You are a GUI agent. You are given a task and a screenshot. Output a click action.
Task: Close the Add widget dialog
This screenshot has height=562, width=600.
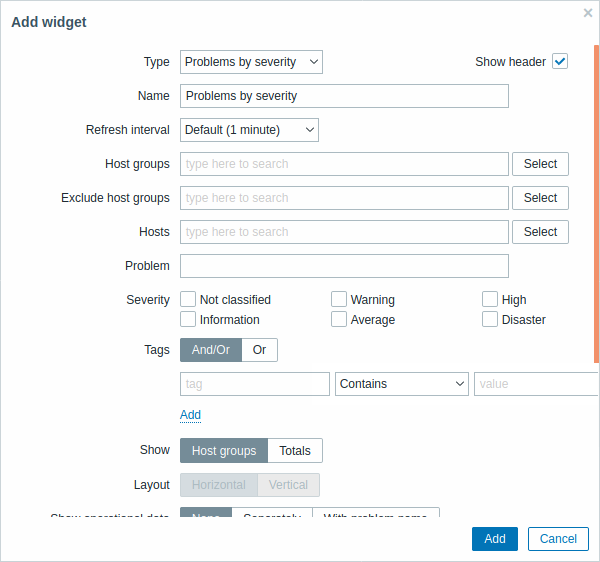(587, 13)
